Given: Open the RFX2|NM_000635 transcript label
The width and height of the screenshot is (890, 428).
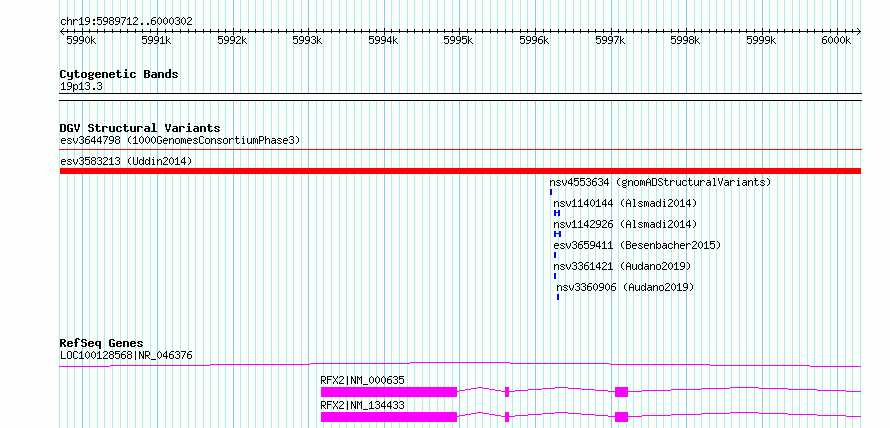Looking at the screenshot, I should pyautogui.click(x=363, y=380).
